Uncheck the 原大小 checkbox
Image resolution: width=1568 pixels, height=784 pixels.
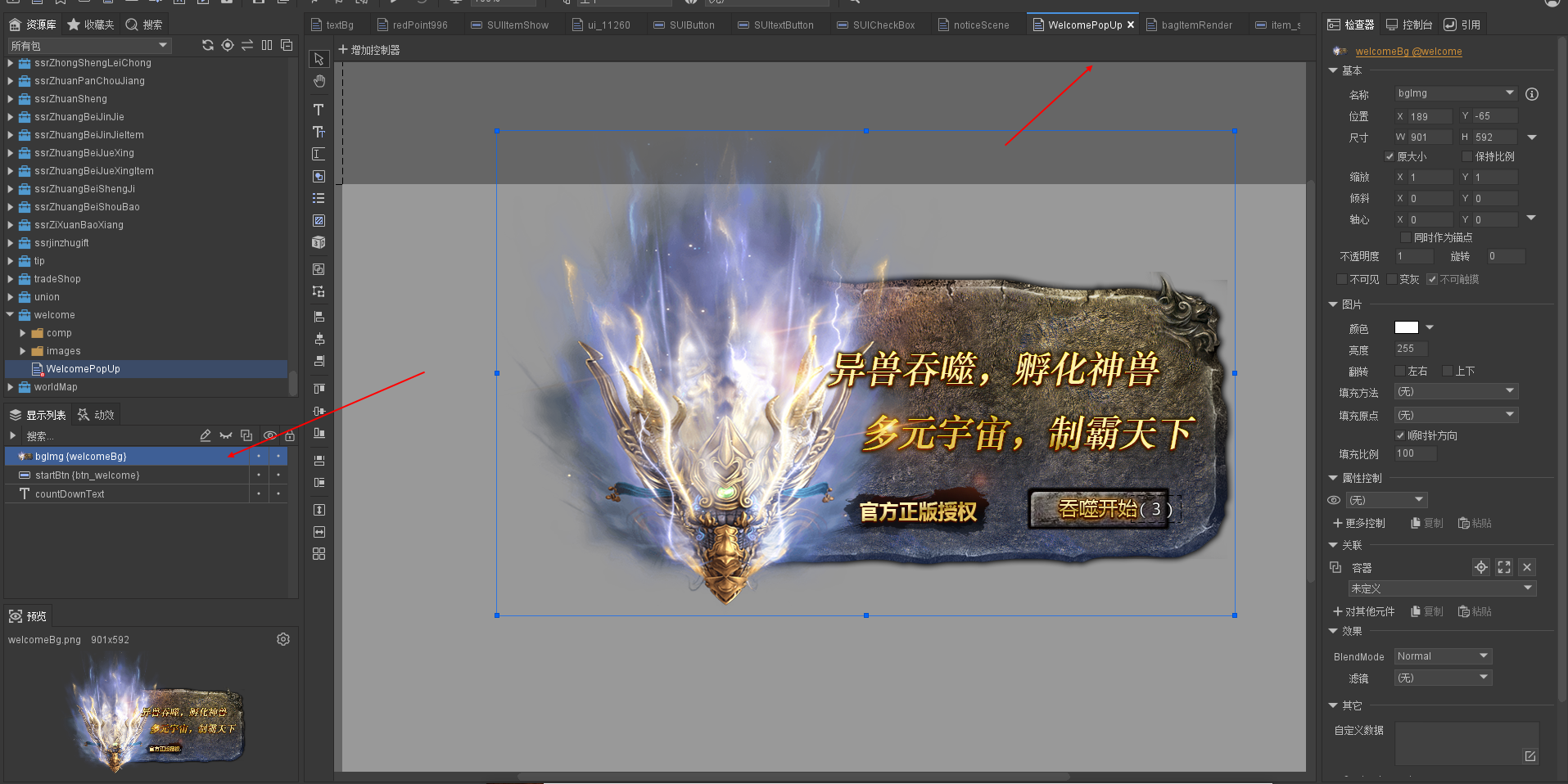coord(1390,156)
